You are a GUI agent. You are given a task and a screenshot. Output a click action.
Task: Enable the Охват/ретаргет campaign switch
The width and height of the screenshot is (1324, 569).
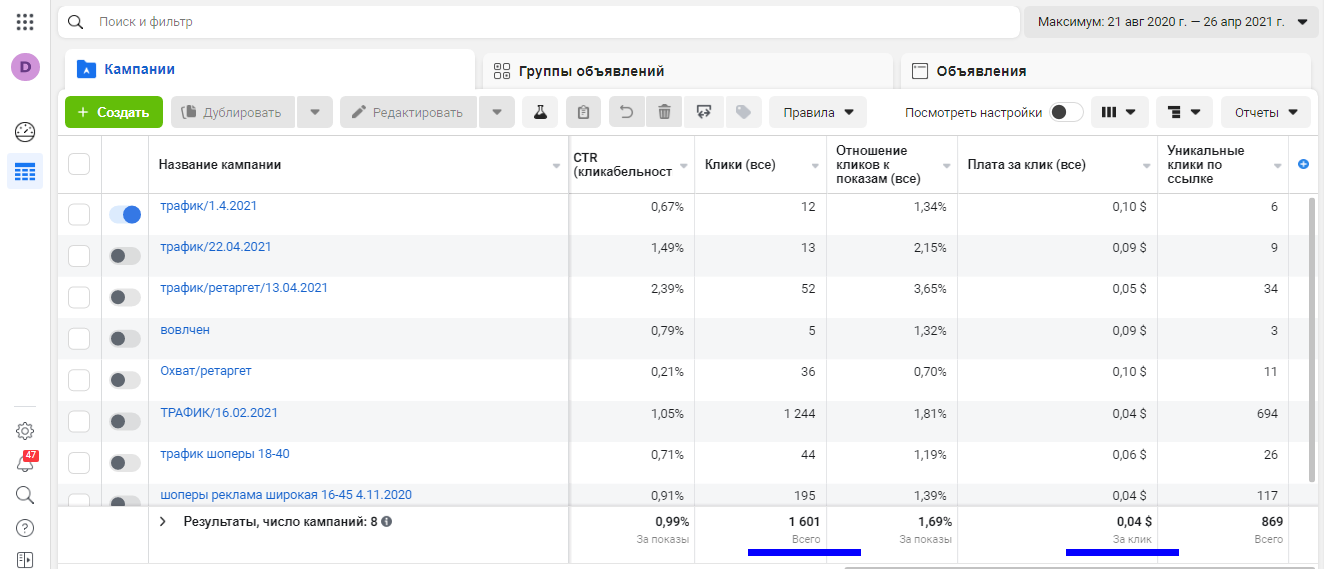(125, 380)
